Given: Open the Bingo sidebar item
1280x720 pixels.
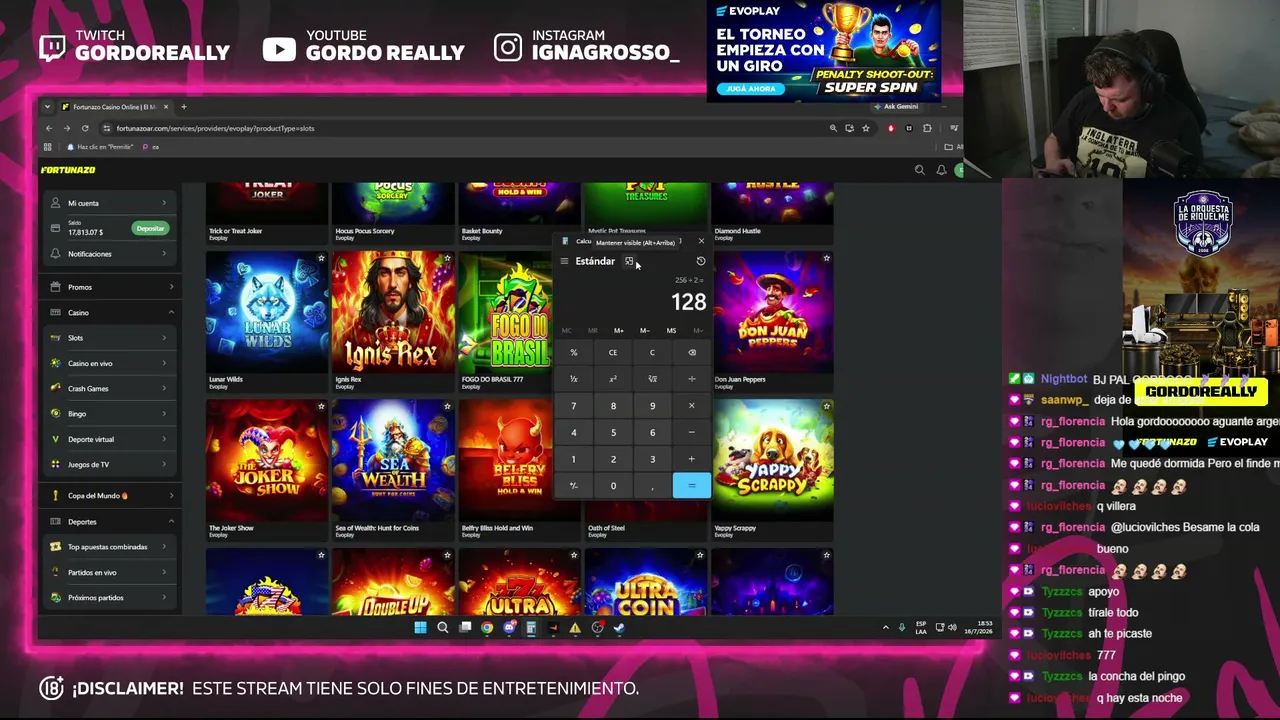Looking at the screenshot, I should 110,414.
